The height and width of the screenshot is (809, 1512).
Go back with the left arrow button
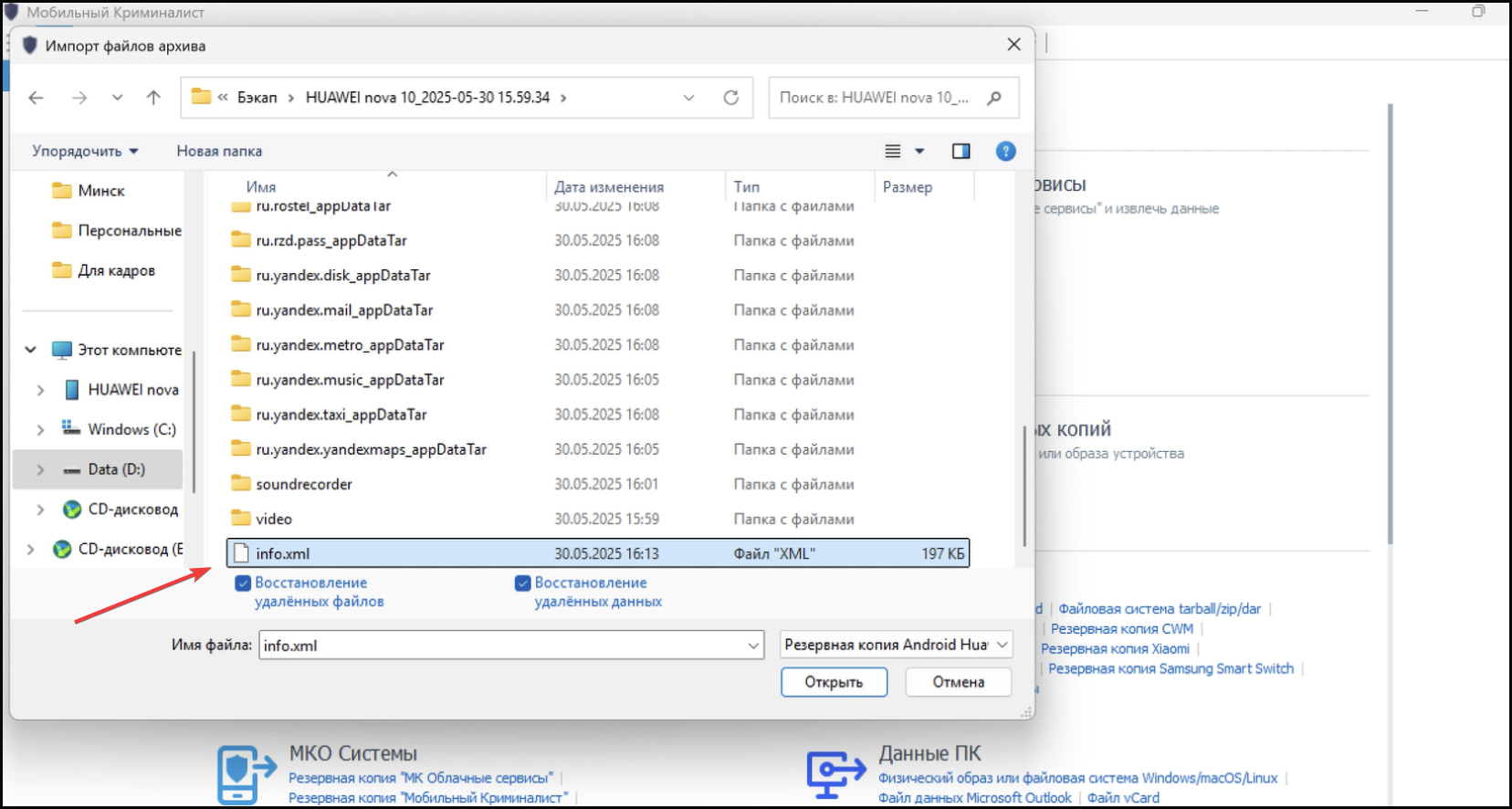(x=36, y=98)
